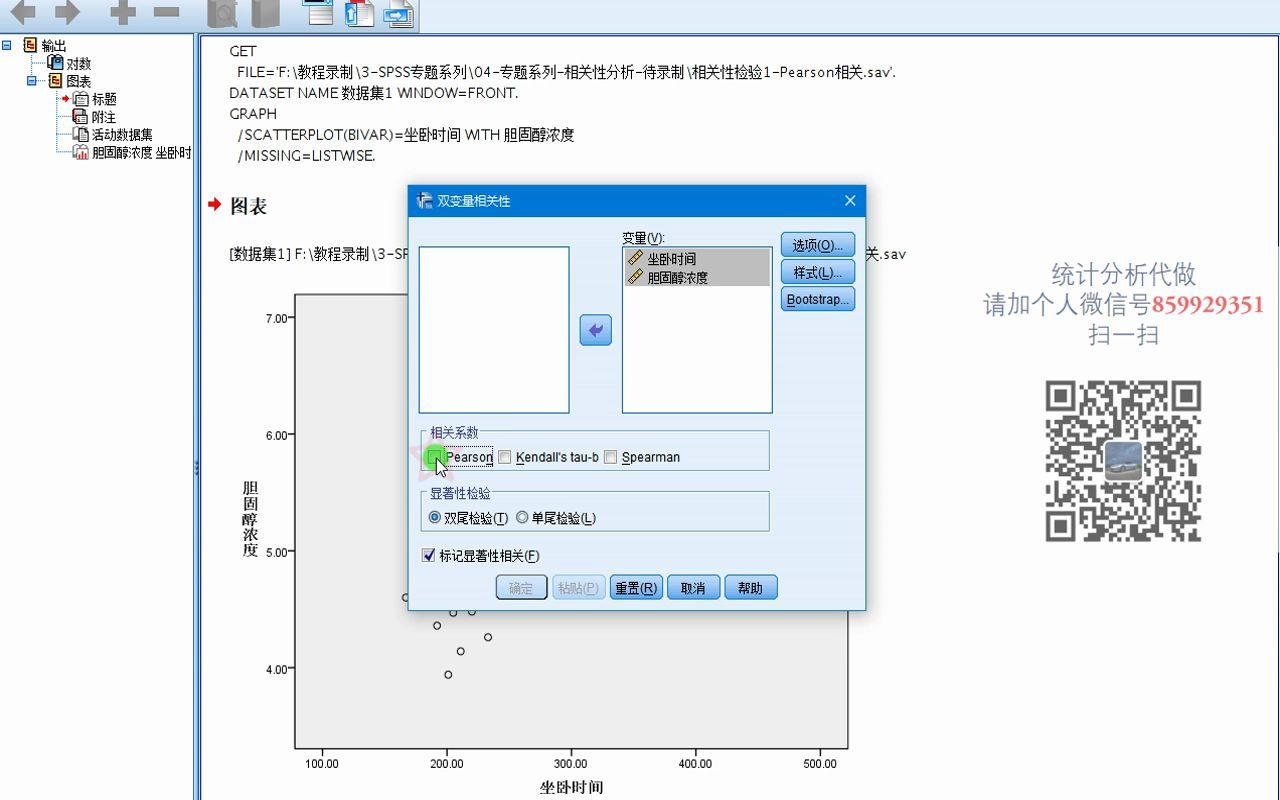Click the 确定 OK button
Image resolution: width=1280 pixels, height=800 pixels.
pos(522,587)
